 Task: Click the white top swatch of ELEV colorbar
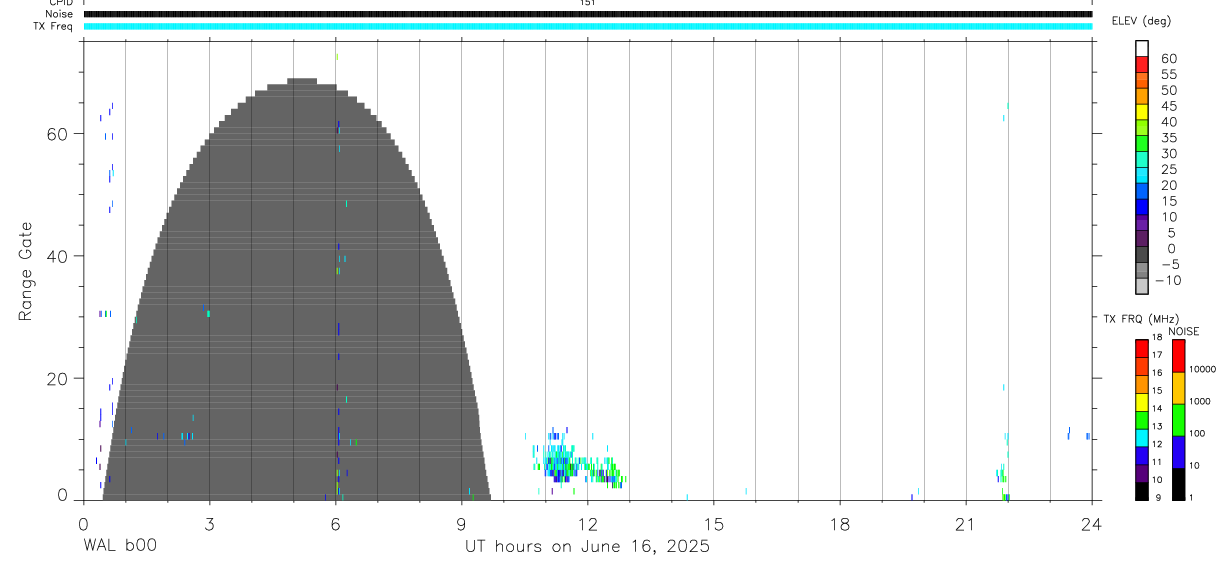[x=1142, y=48]
